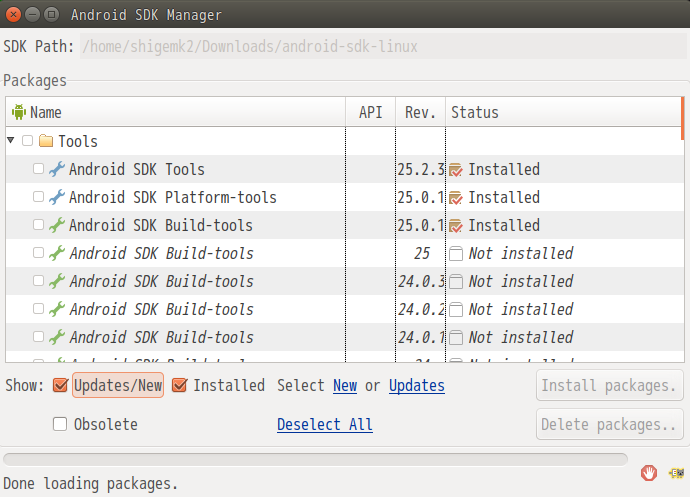Click wrench icon for Android SDK Platform-tools
The height and width of the screenshot is (497, 690).
tap(57, 197)
